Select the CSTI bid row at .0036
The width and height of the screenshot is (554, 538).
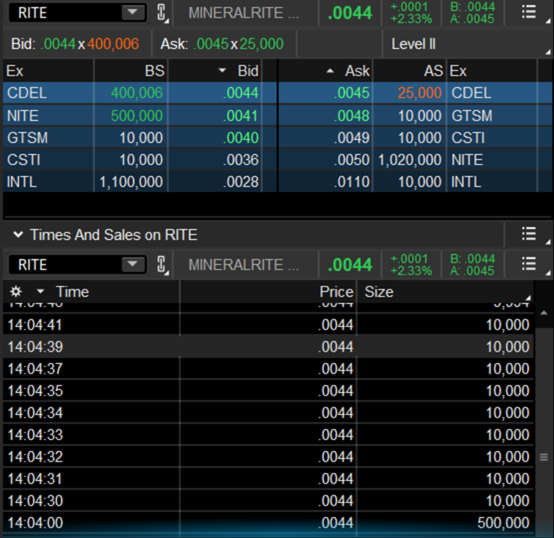[140, 160]
